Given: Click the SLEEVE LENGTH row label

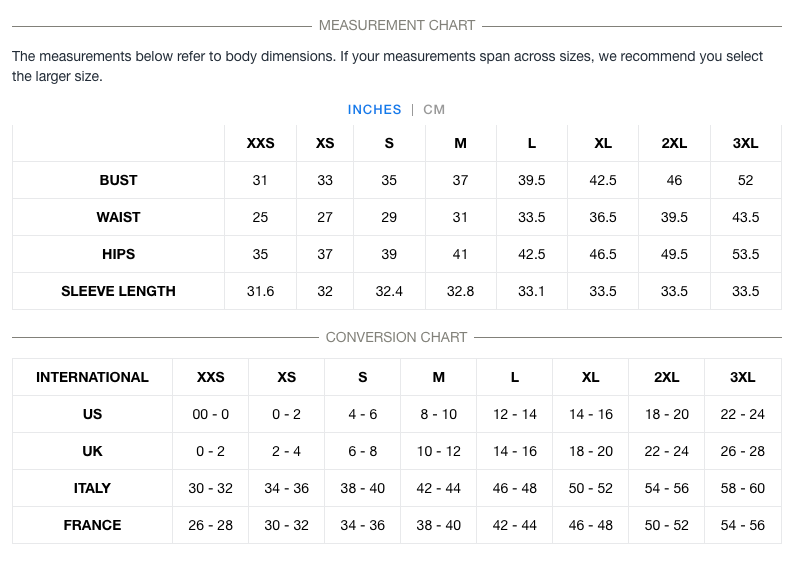Looking at the screenshot, I should (118, 291).
